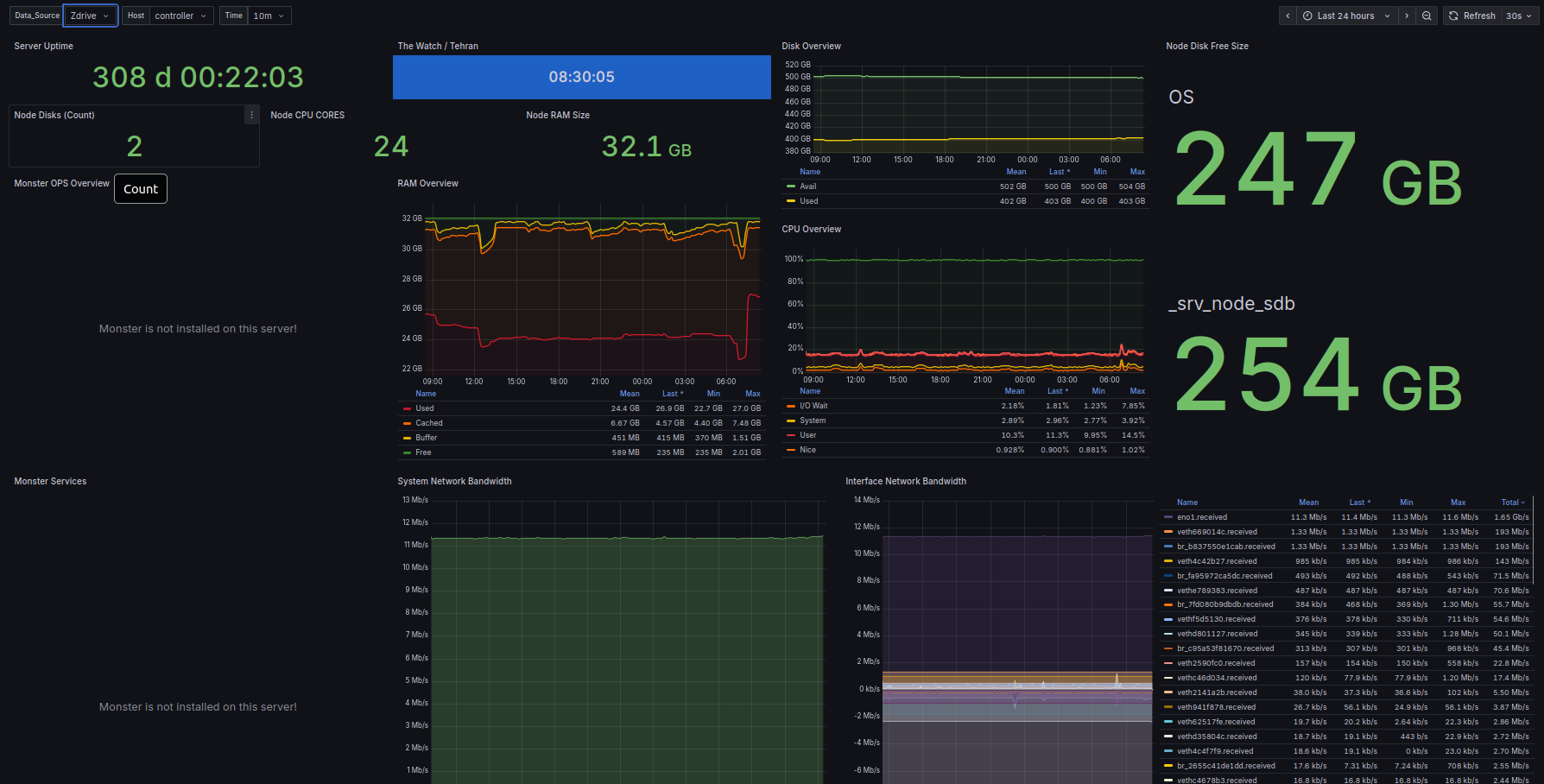Toggle Avail series in Disk Overview legend

click(x=807, y=187)
